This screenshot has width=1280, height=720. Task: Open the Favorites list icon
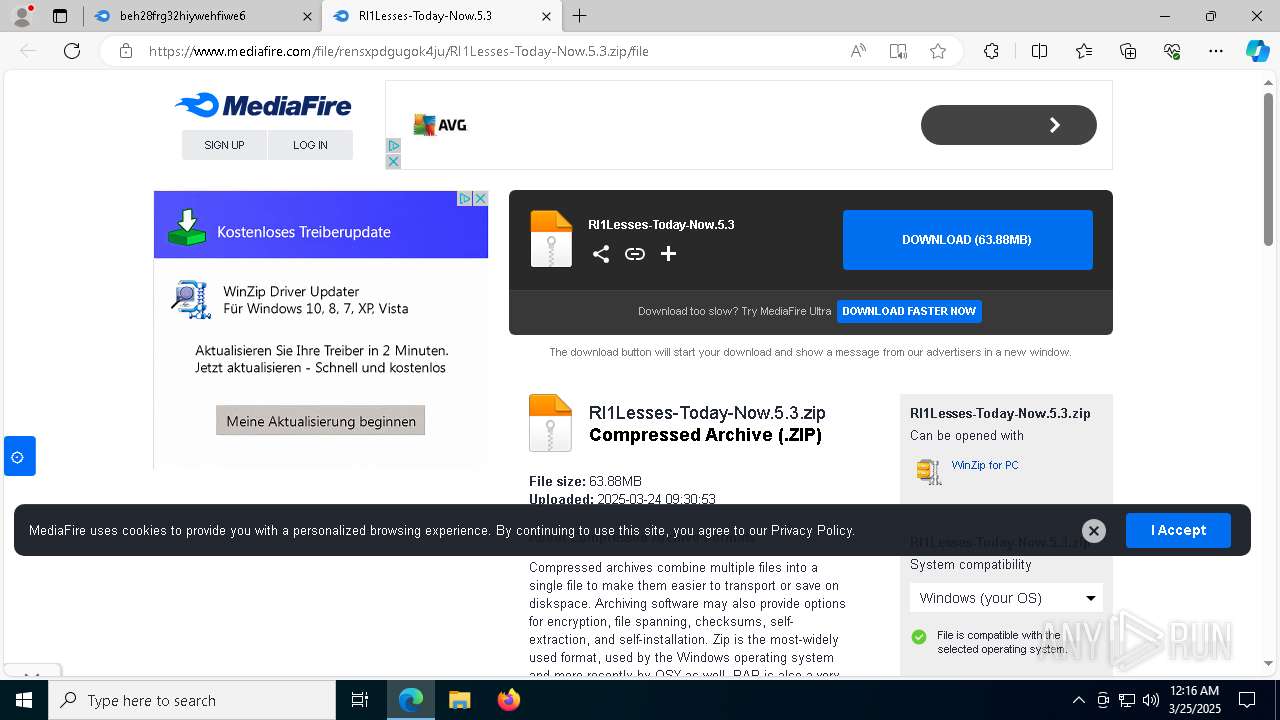[x=1084, y=51]
